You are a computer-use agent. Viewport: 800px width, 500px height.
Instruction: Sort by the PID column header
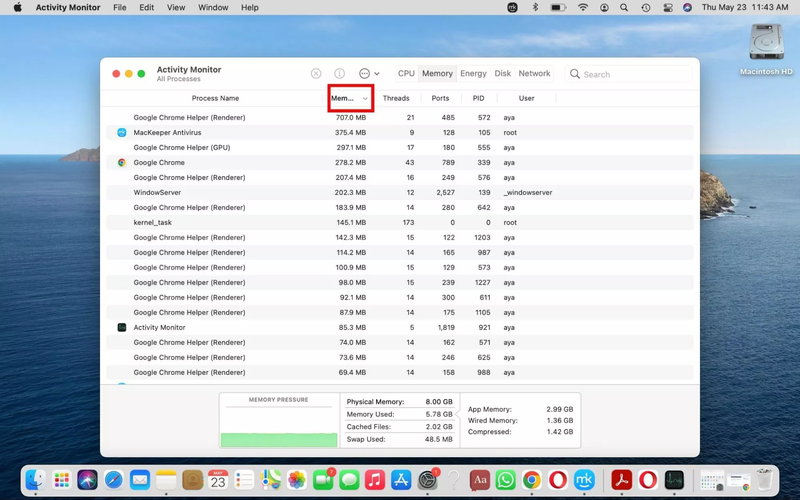tap(478, 98)
